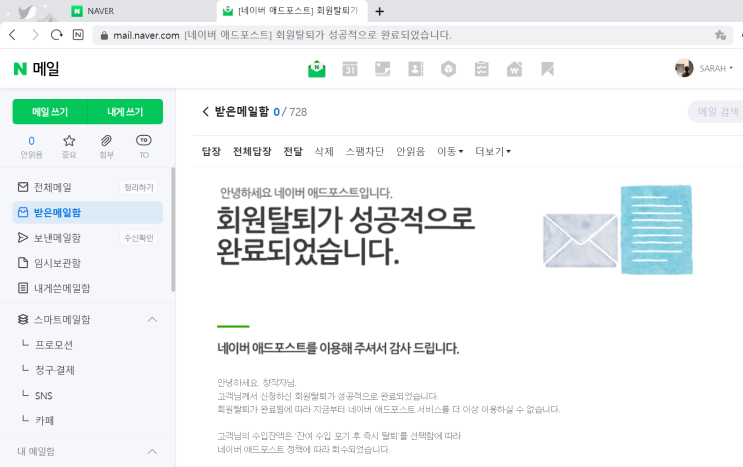Open the bookmark flag icon

(547, 69)
